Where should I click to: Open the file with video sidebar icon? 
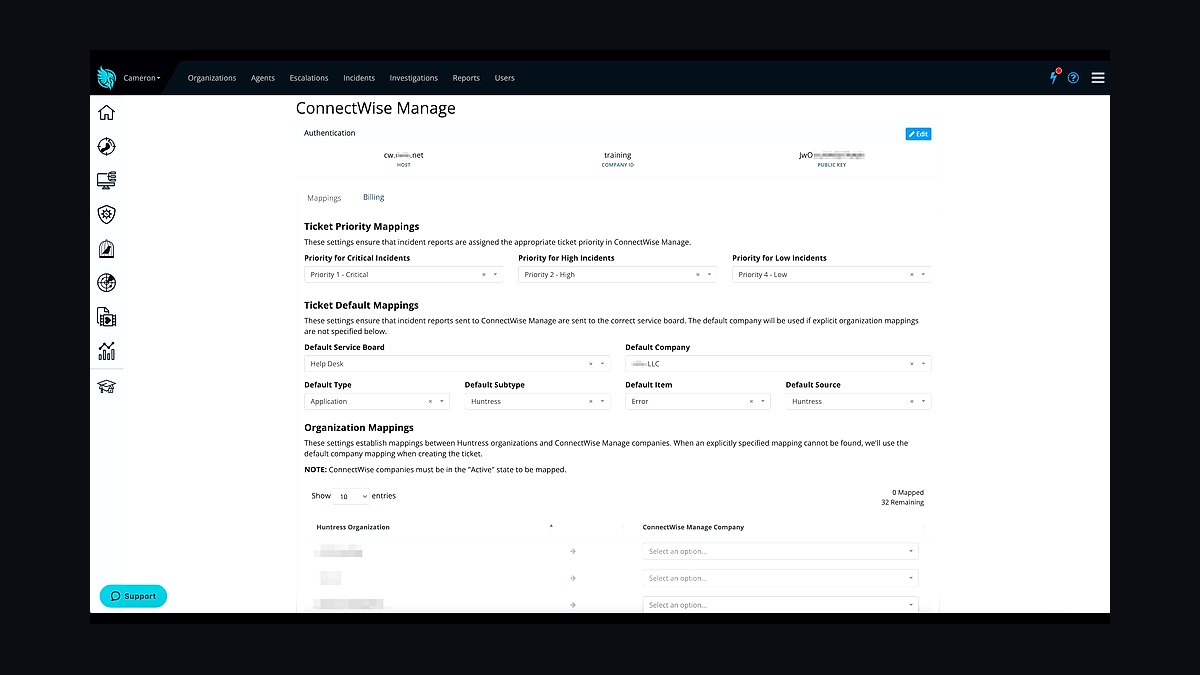106,317
